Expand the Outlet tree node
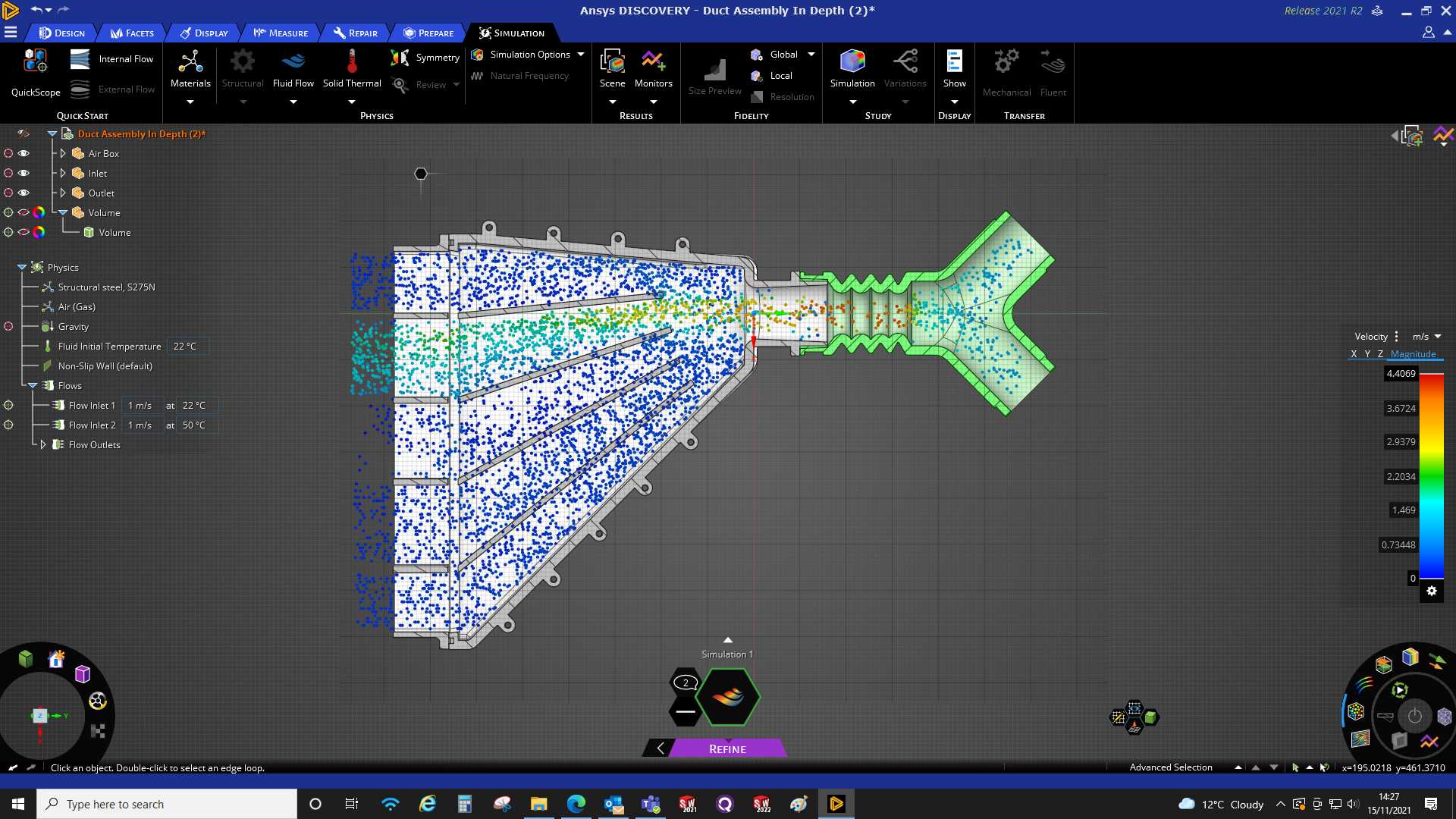1456x819 pixels. (63, 193)
